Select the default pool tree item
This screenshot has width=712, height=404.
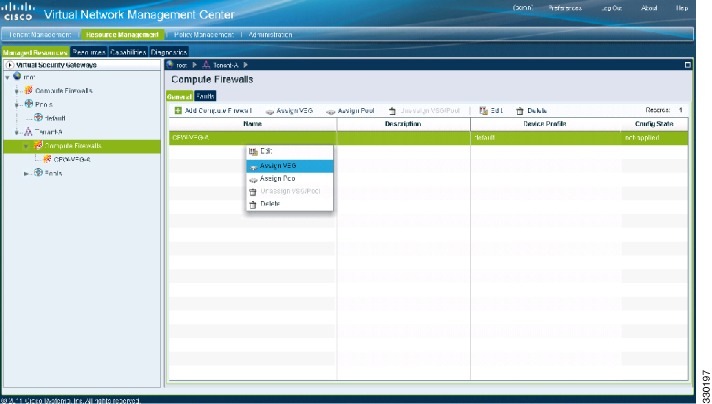tap(55, 118)
